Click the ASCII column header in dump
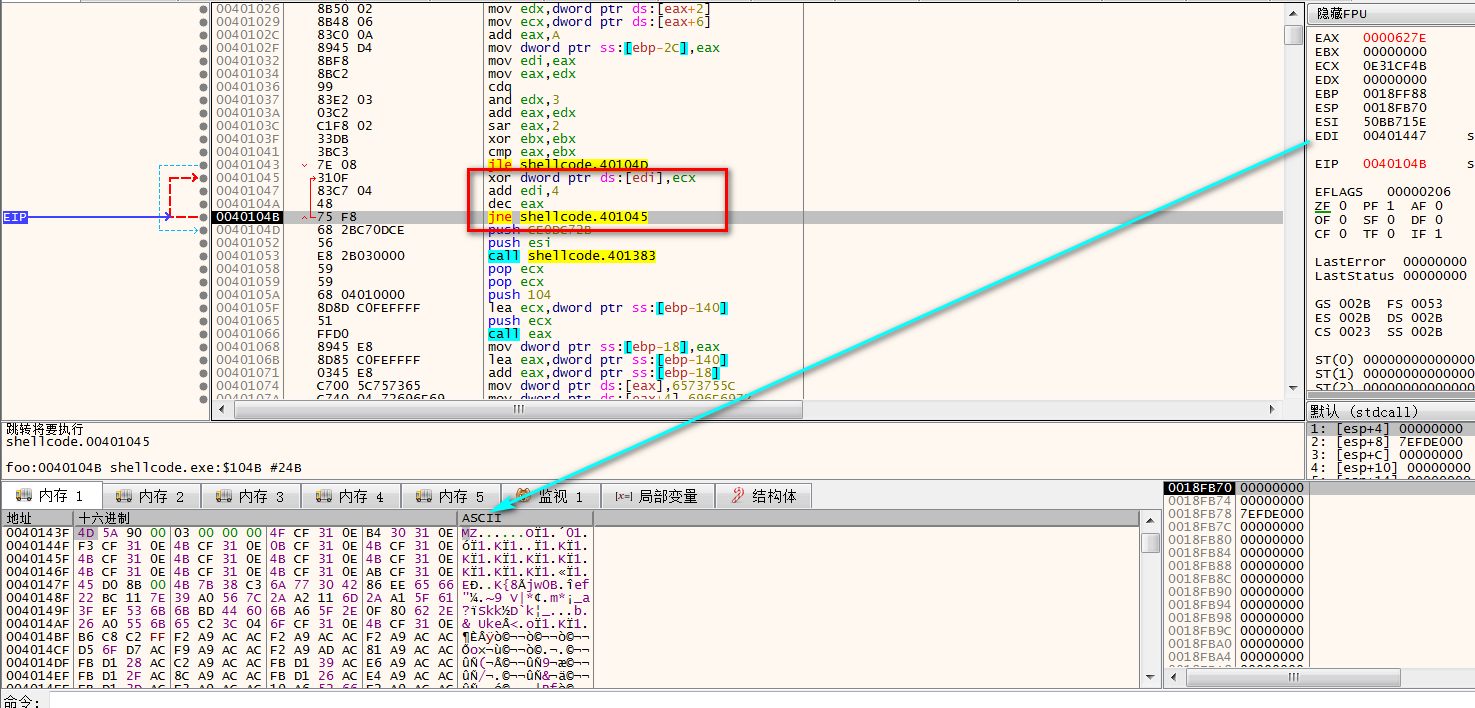Image resolution: width=1475 pixels, height=708 pixels. point(526,518)
